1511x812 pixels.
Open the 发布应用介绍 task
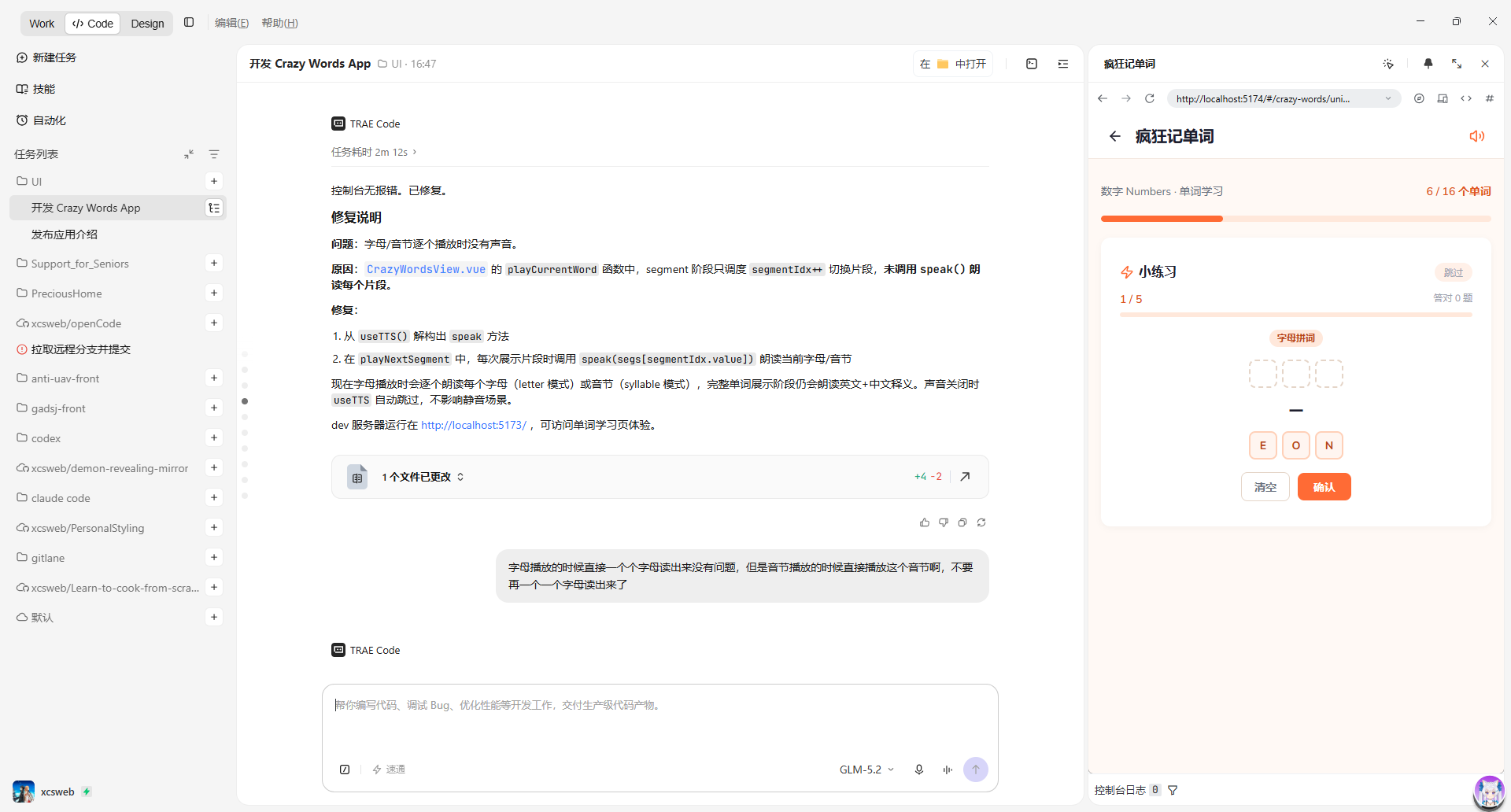pos(65,234)
